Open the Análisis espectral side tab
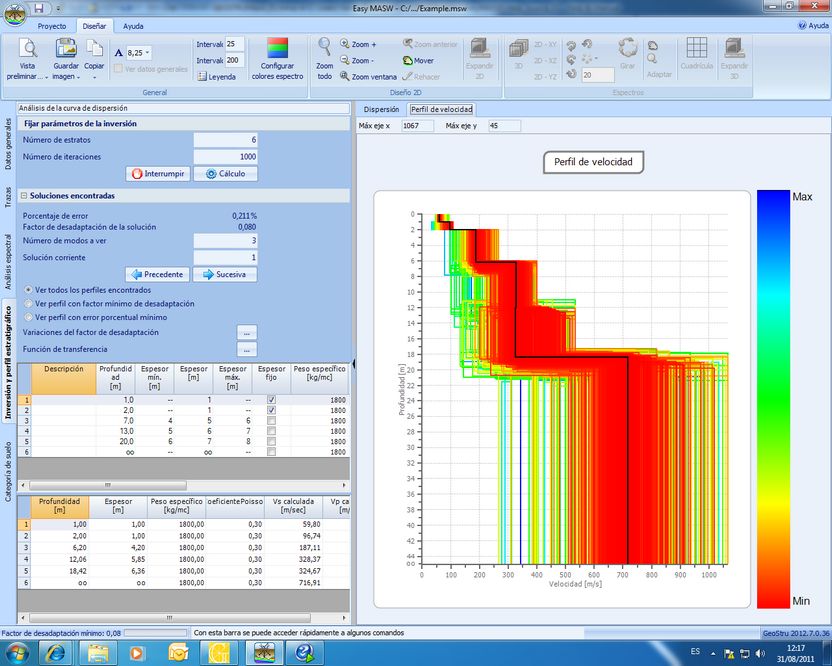 point(7,262)
